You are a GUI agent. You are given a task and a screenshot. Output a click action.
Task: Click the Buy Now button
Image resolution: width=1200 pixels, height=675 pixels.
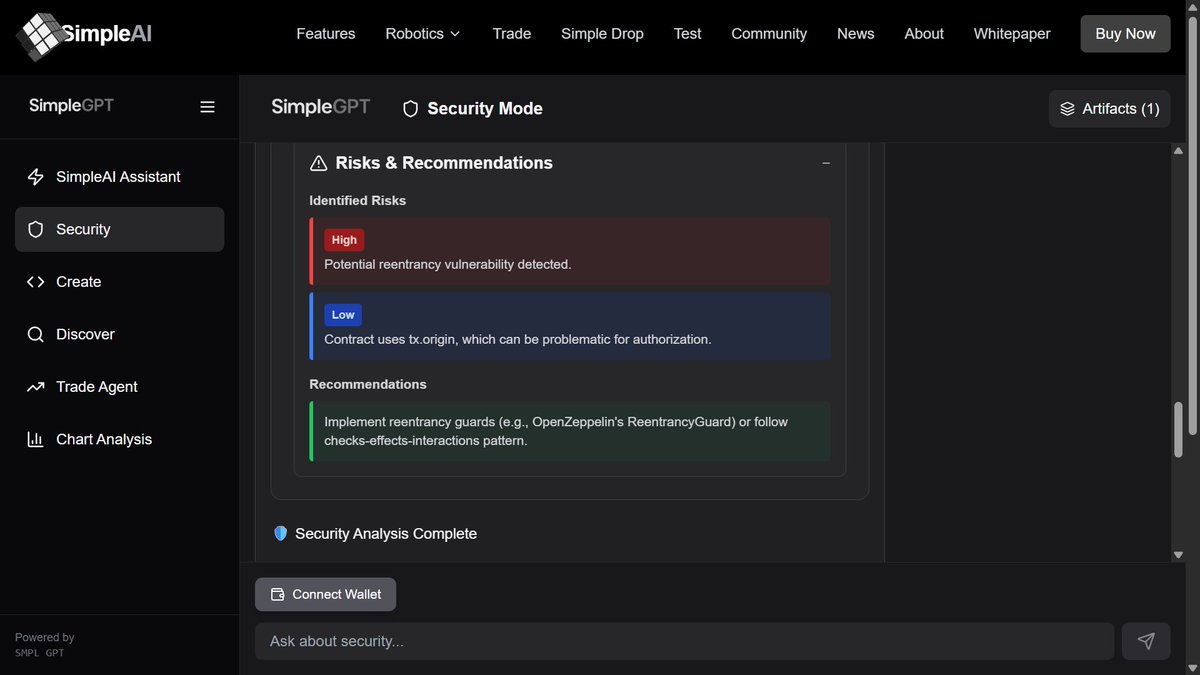click(x=1126, y=34)
